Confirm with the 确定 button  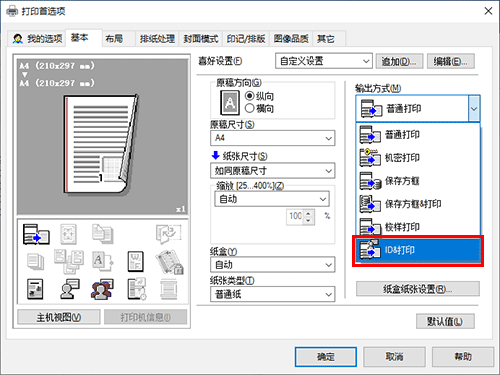(326, 357)
